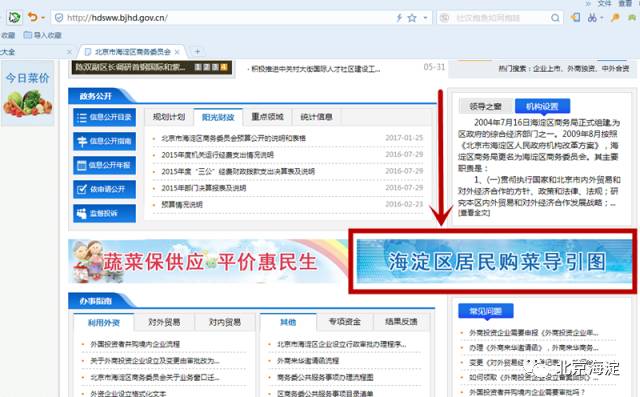The image size is (640, 397).
Task: Click the orange undo/back arrow icon
Action: point(33,17)
